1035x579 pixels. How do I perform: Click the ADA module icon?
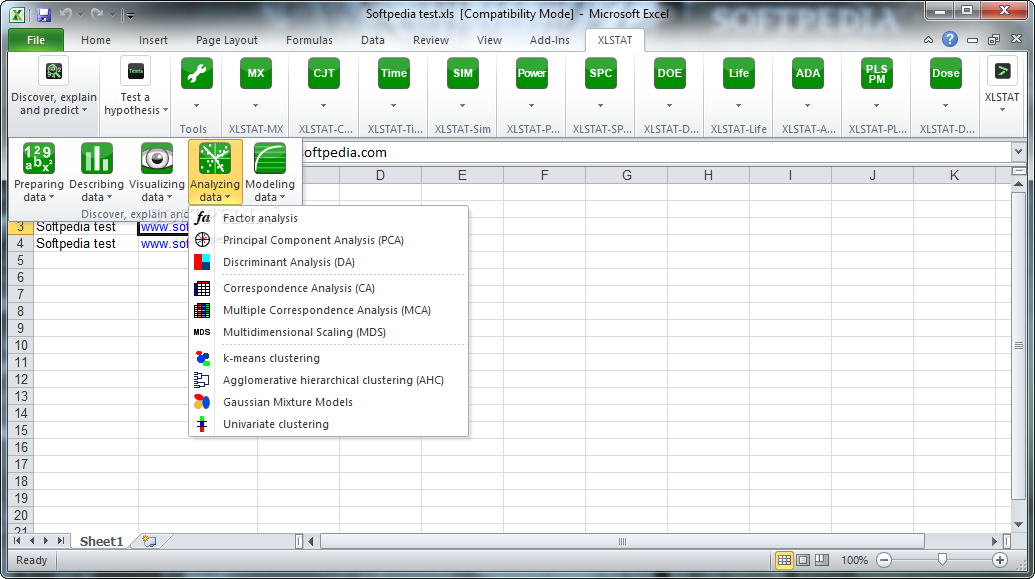click(x=807, y=73)
